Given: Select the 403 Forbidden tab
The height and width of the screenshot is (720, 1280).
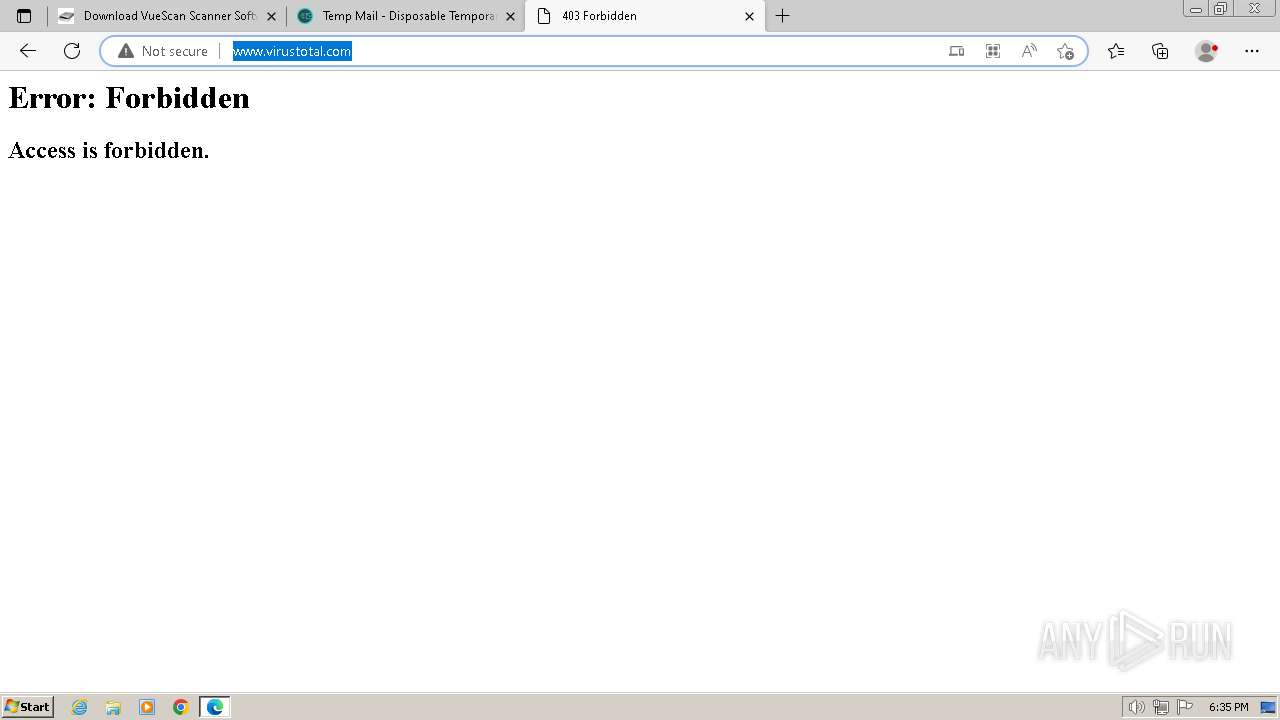Looking at the screenshot, I should [x=645, y=16].
